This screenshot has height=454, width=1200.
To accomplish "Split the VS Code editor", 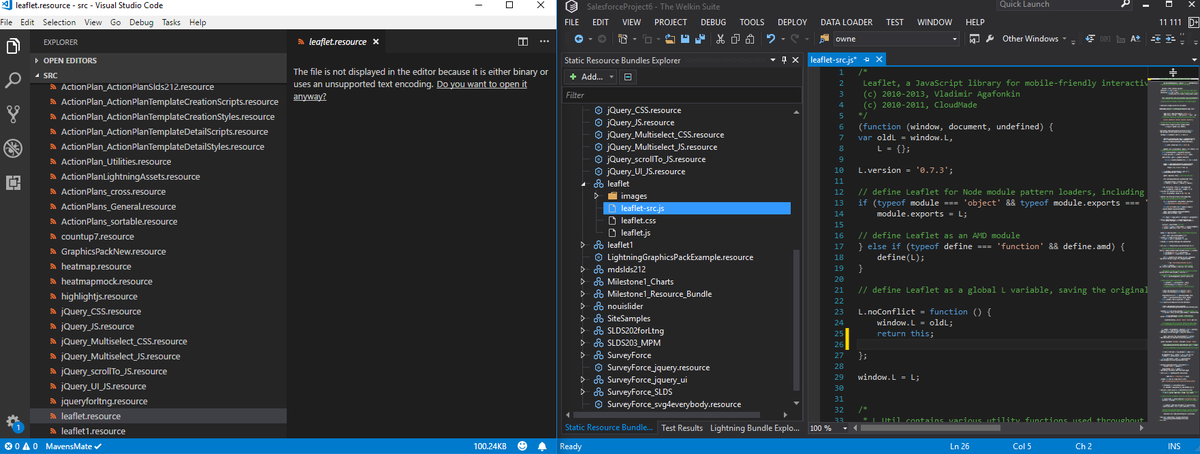I will (523, 42).
